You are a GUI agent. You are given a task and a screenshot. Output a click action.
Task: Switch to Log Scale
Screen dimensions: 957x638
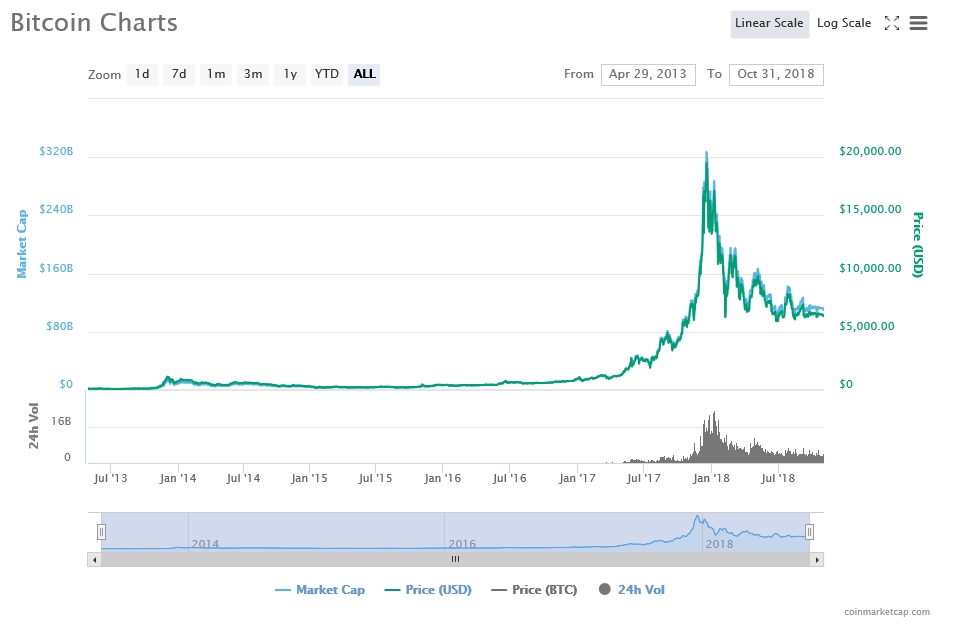point(843,23)
